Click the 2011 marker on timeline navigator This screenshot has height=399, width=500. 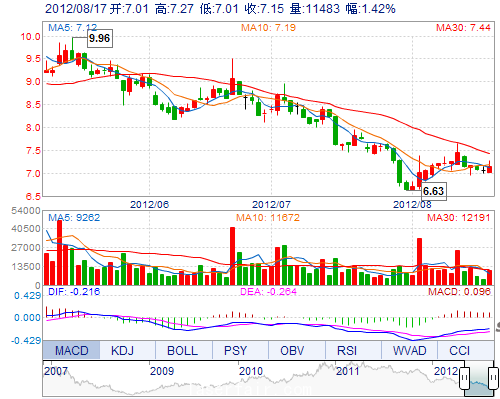tap(347, 371)
